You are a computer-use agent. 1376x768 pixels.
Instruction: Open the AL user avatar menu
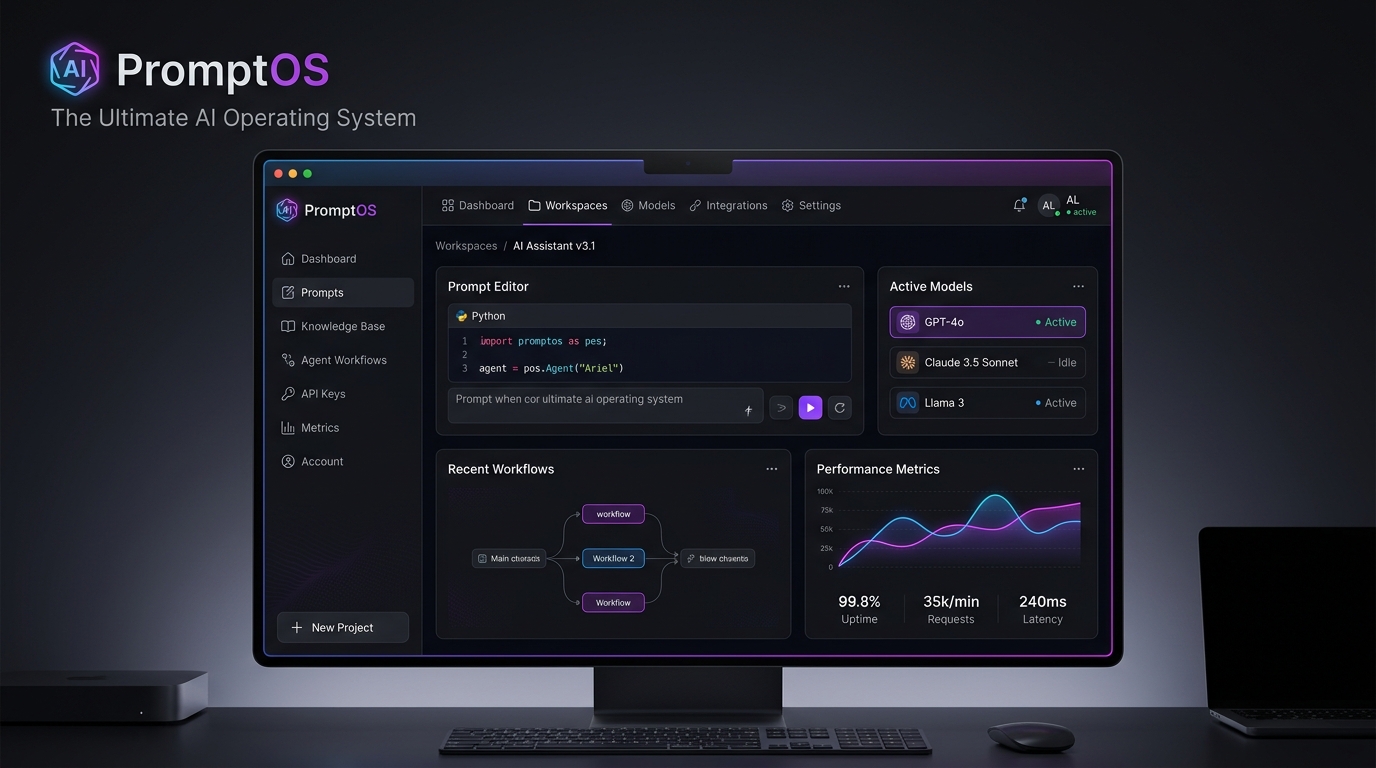click(1048, 206)
